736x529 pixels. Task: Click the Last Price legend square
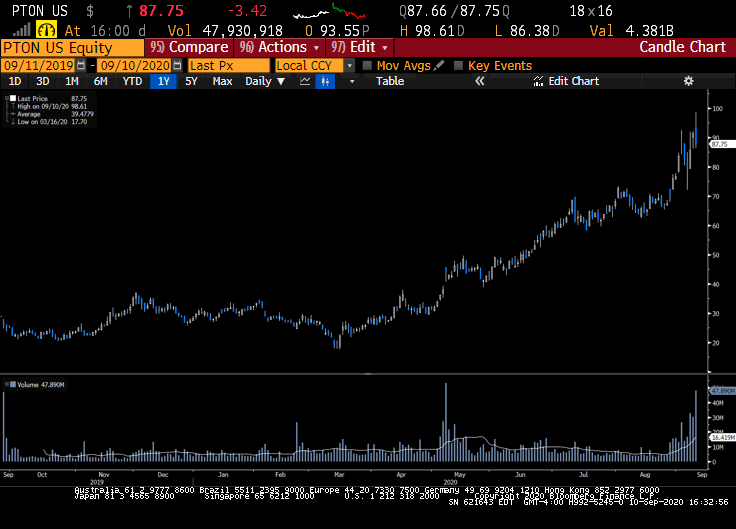point(13,99)
